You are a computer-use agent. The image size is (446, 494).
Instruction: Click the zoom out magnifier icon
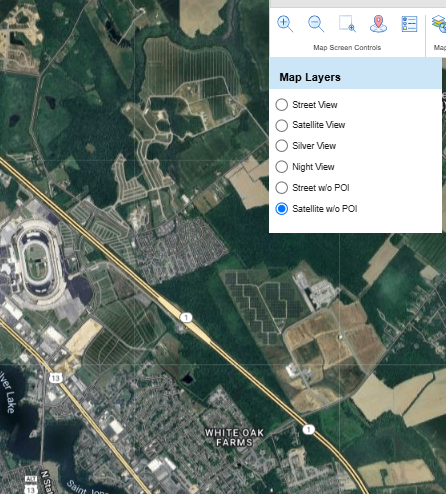[316, 24]
